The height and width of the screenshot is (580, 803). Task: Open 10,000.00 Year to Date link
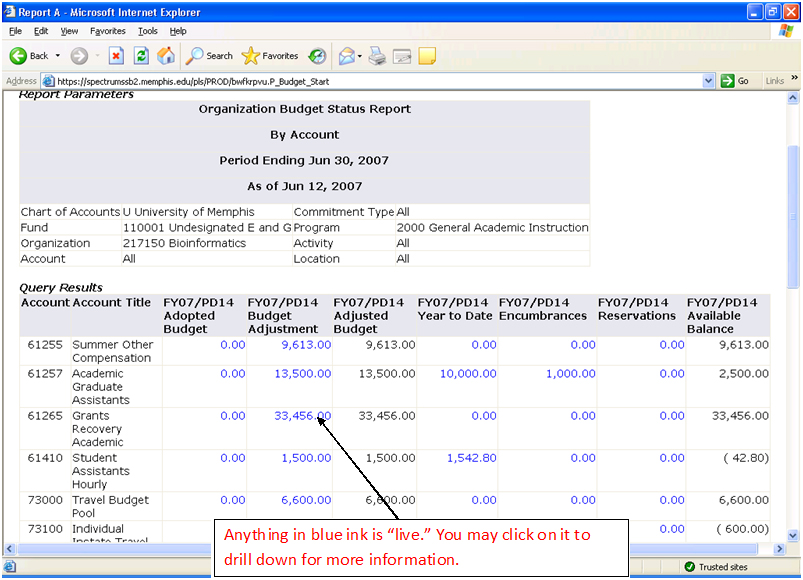[467, 374]
